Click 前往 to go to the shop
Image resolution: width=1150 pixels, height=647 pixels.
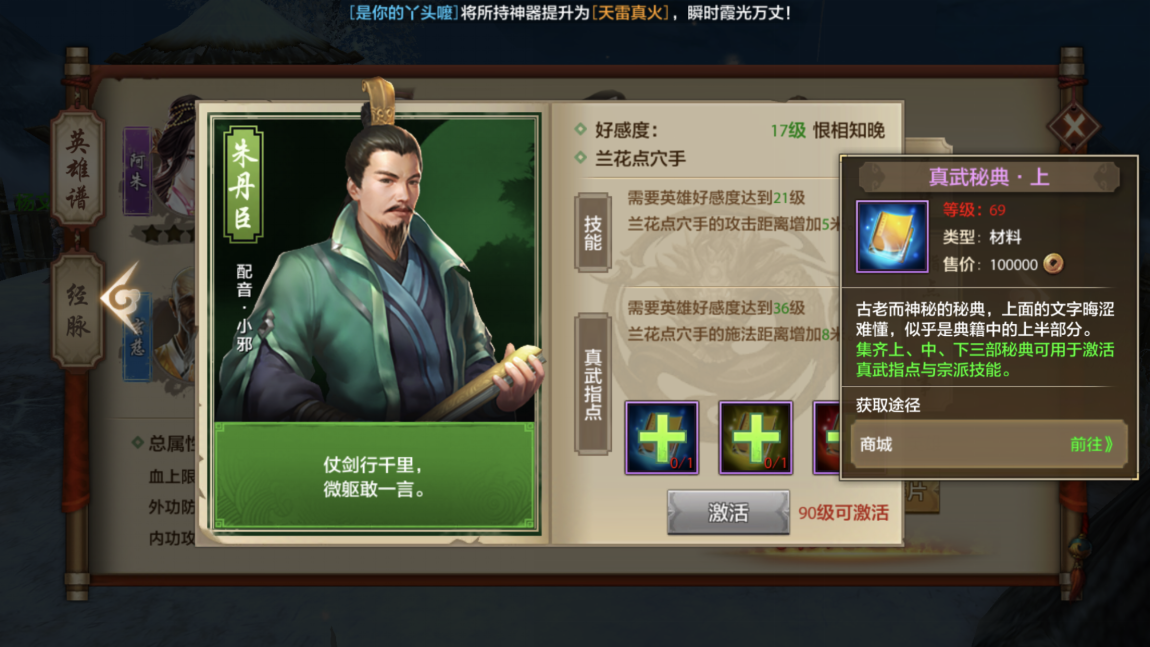pyautogui.click(x=1091, y=444)
